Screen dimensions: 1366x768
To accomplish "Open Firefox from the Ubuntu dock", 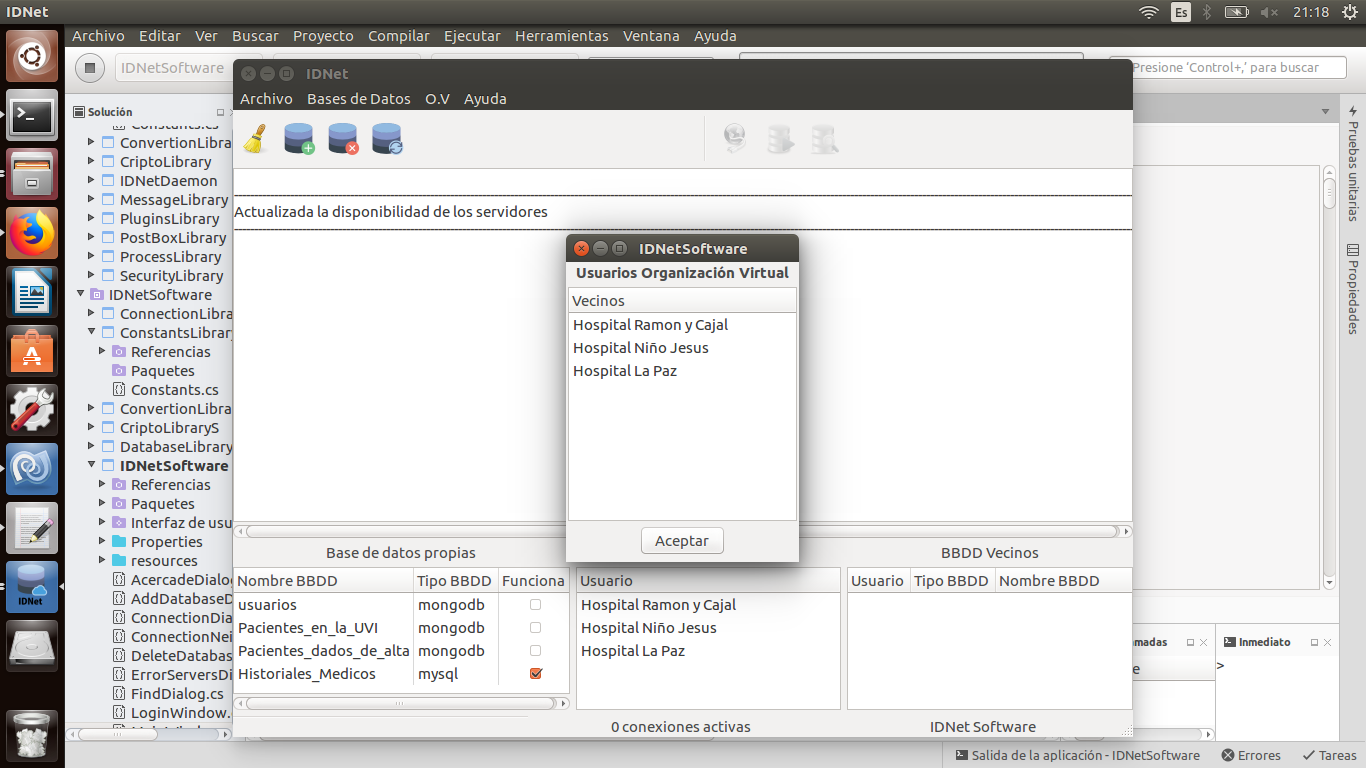I will point(32,234).
